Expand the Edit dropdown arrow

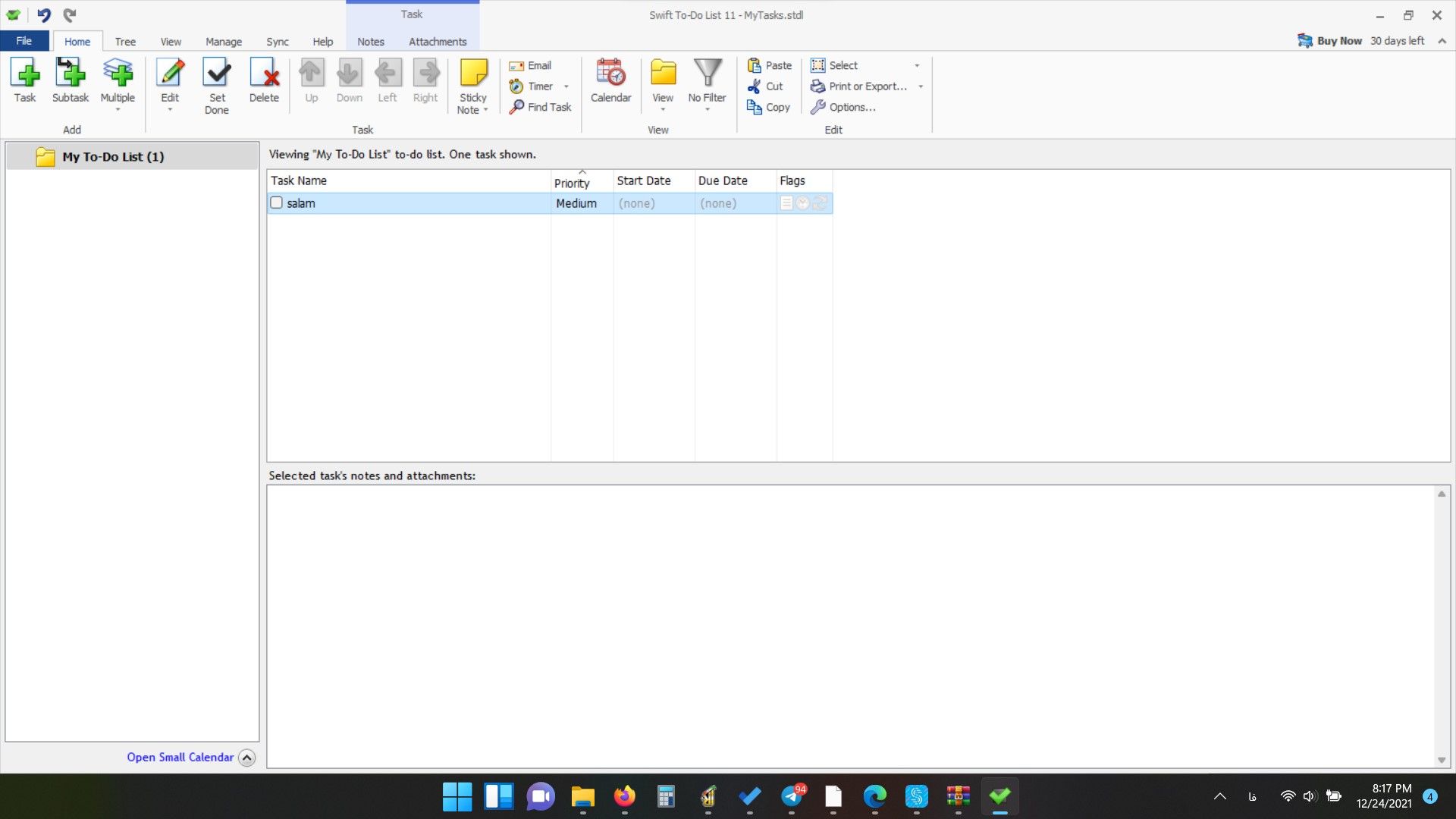[x=170, y=110]
